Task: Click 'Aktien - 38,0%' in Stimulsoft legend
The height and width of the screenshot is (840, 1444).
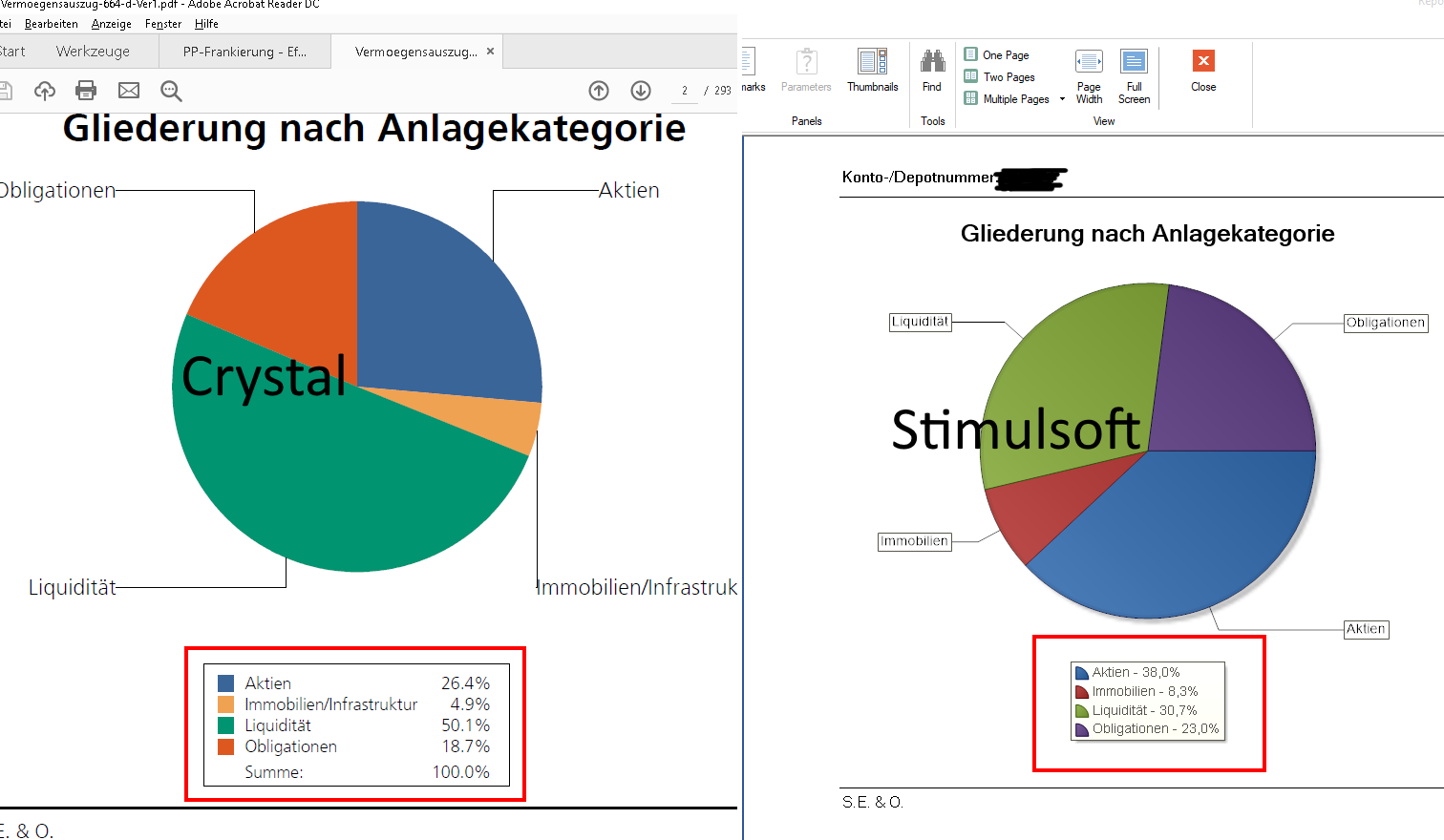Action: (x=1136, y=672)
